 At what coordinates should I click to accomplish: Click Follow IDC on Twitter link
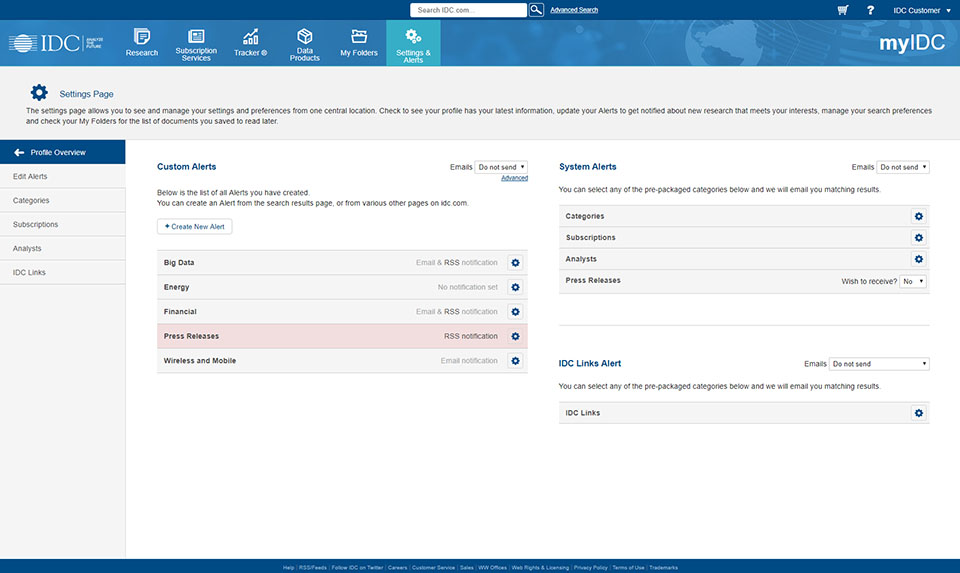[x=357, y=567]
